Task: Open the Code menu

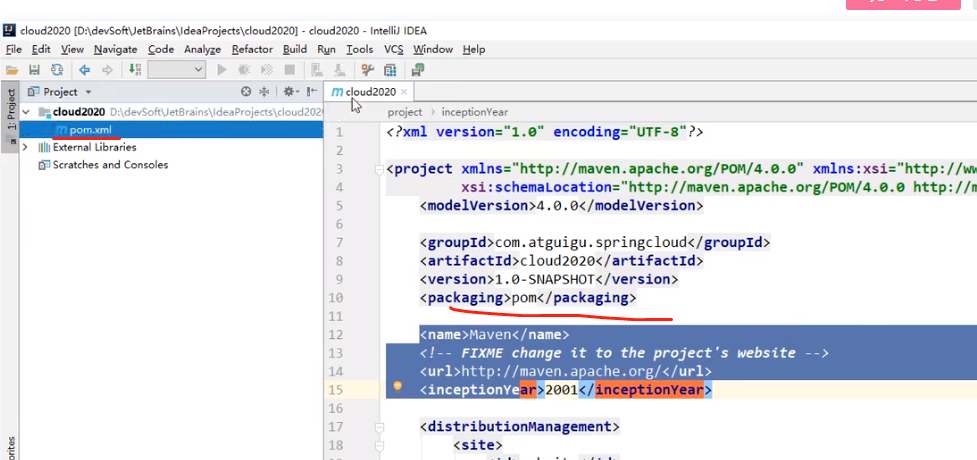Action: point(161,49)
